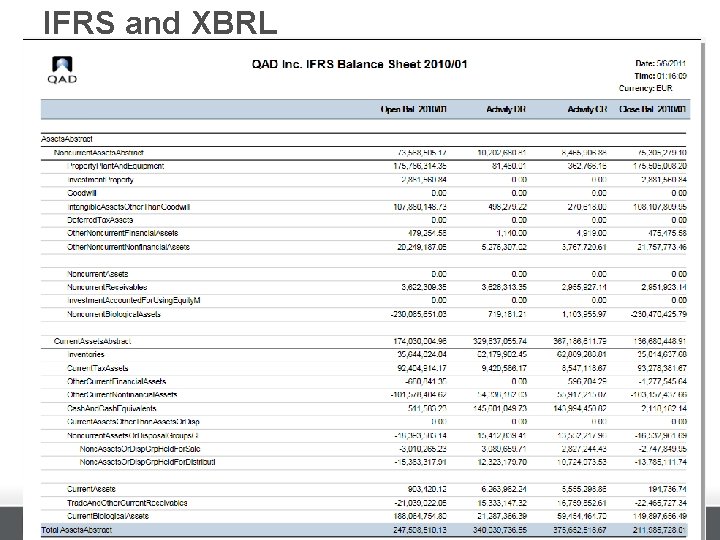Click InvestmentAccountedForUsingEquityM row label
The image size is (720, 540).
click(134, 300)
